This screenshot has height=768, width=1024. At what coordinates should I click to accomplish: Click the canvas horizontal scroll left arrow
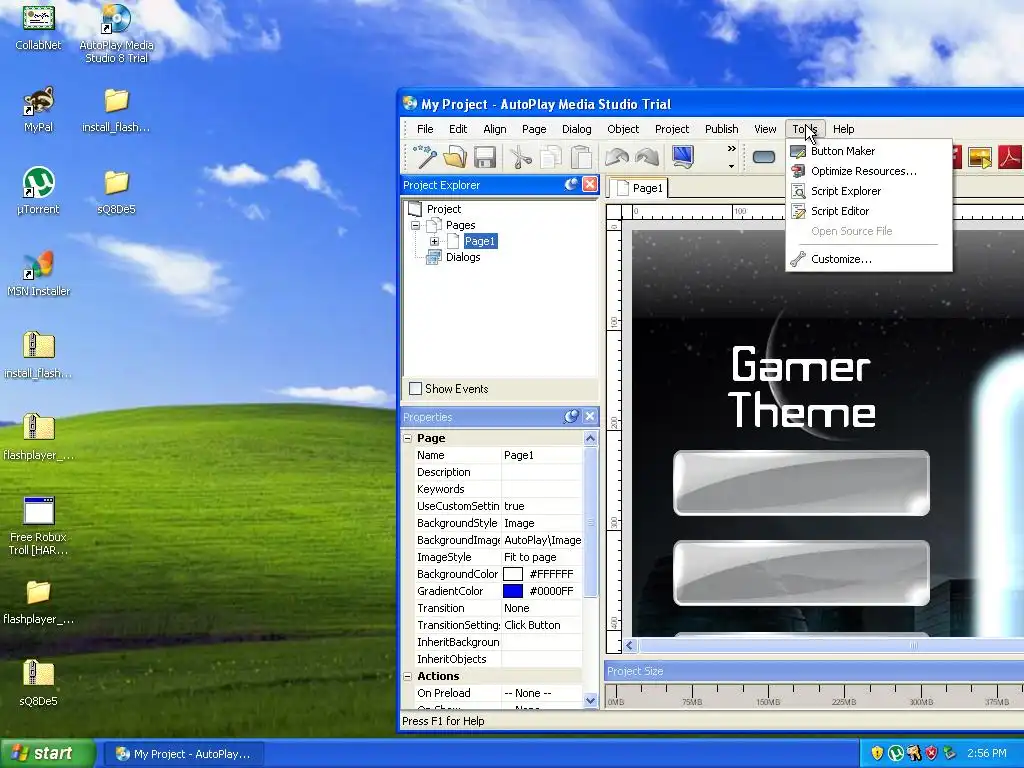pos(630,646)
